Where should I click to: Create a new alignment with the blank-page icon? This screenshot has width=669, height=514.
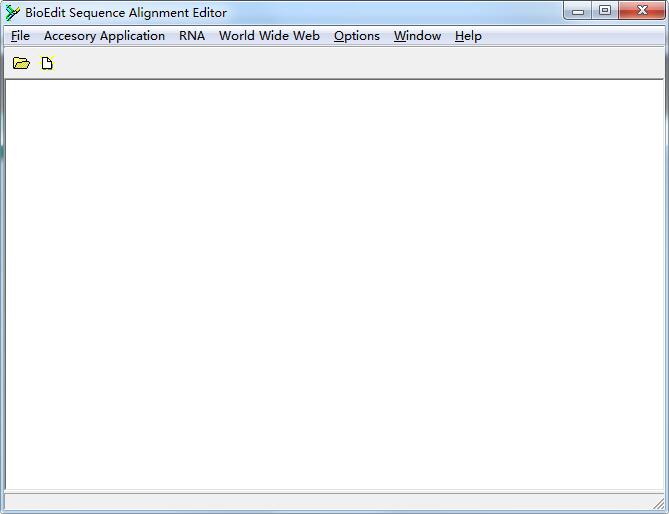coord(47,63)
